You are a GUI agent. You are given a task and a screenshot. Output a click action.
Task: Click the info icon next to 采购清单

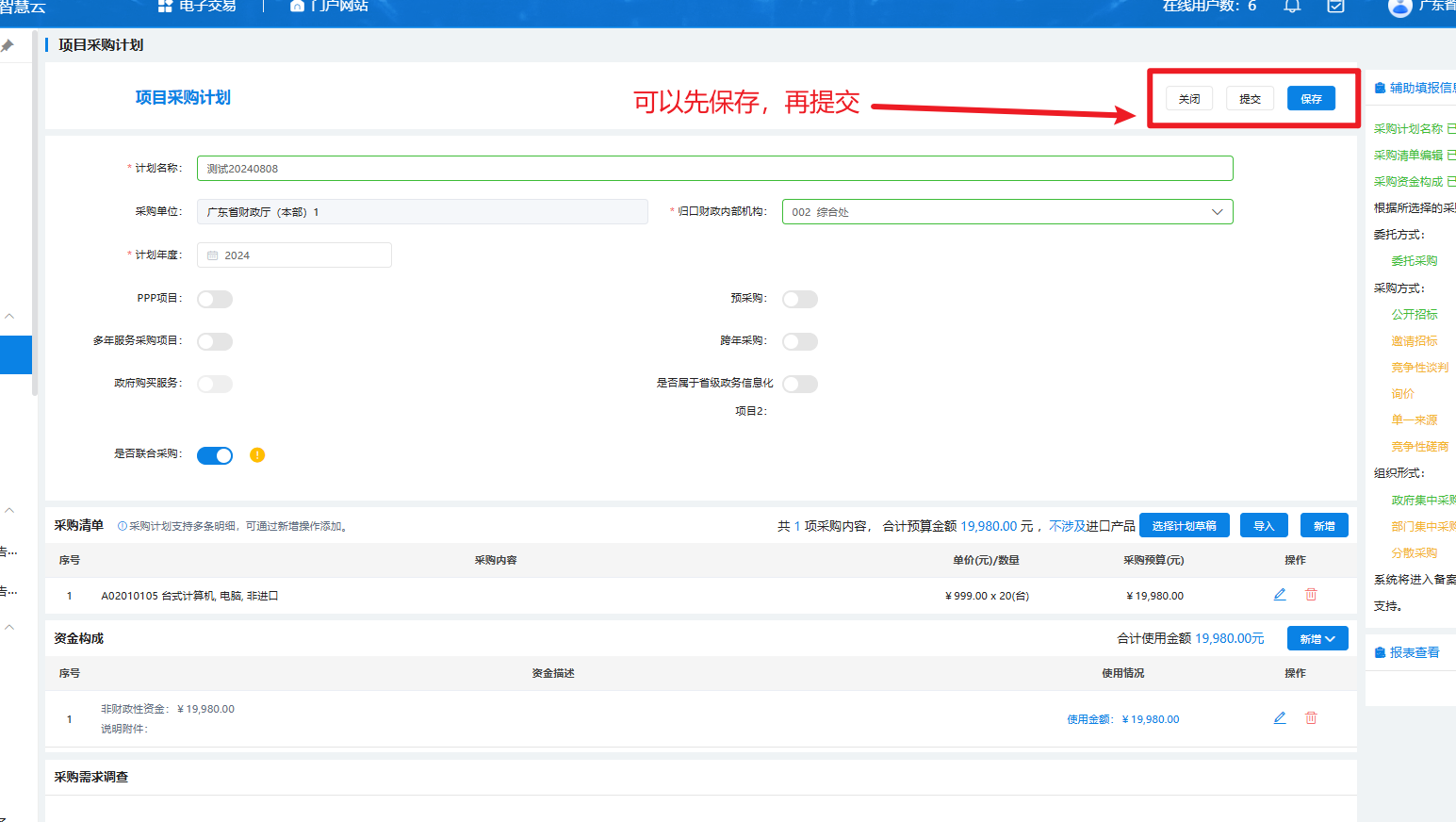pos(123,526)
